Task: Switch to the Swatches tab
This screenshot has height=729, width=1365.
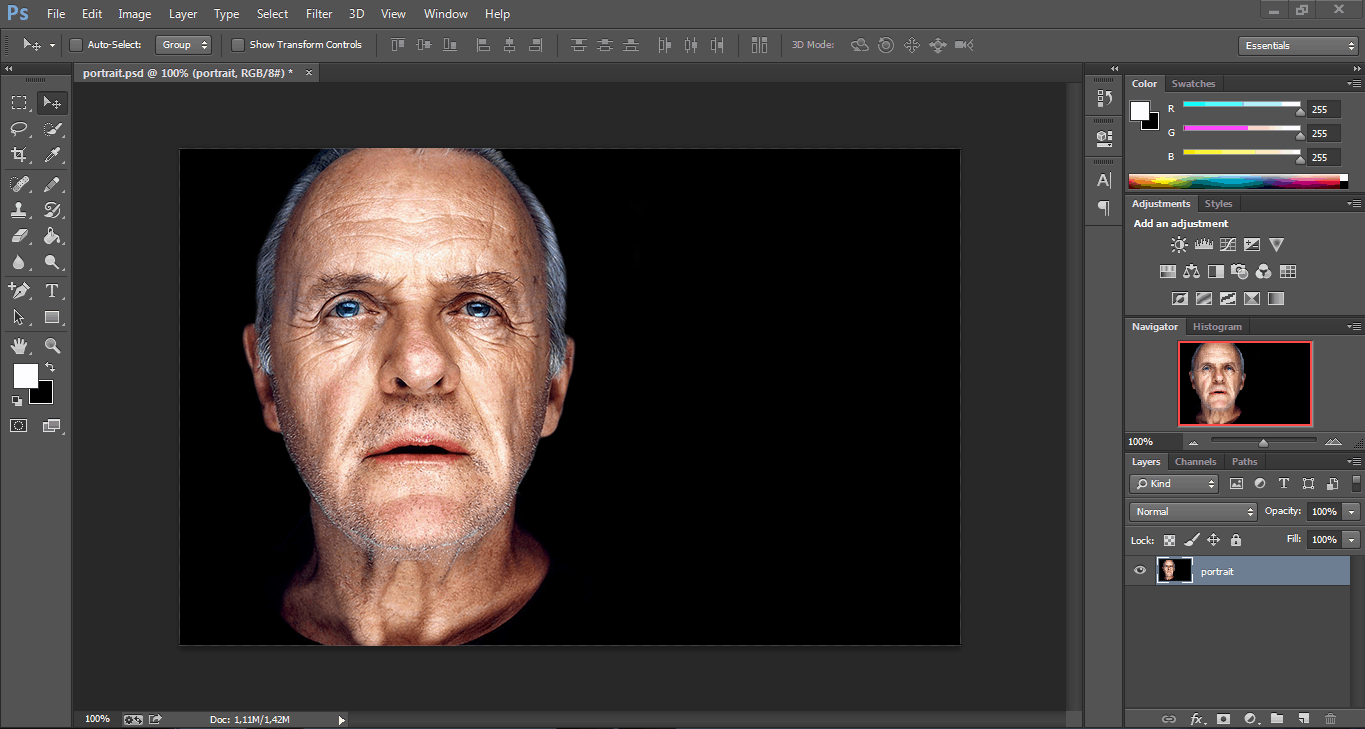Action: [x=1193, y=84]
